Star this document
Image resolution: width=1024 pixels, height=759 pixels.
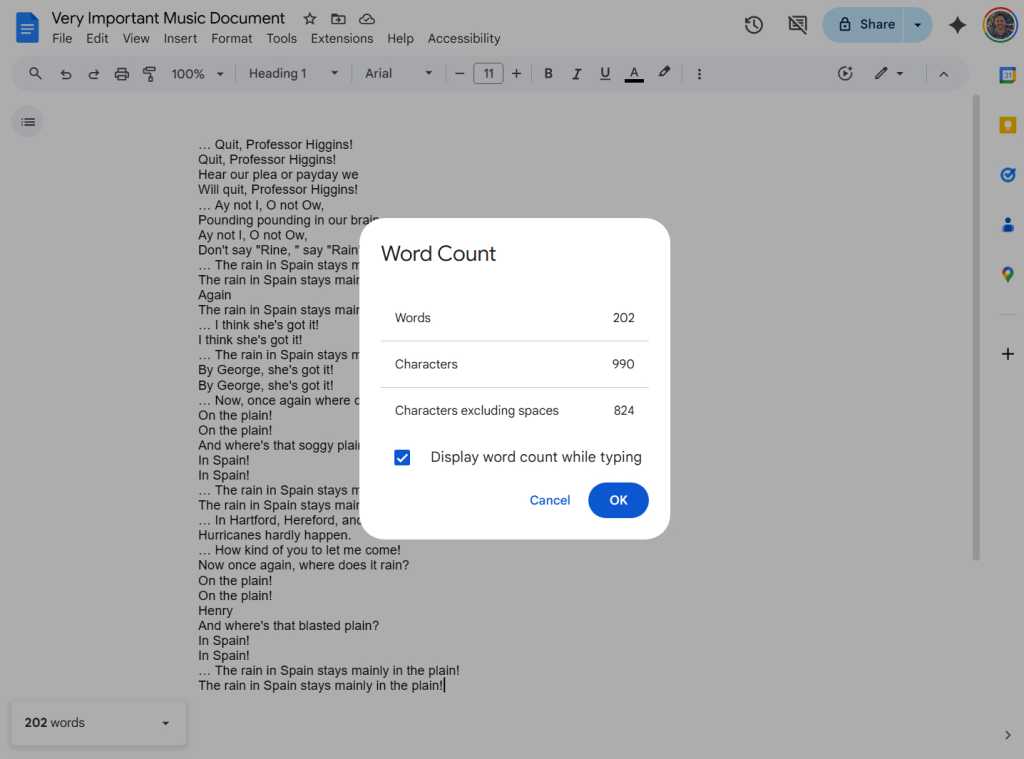coord(310,19)
